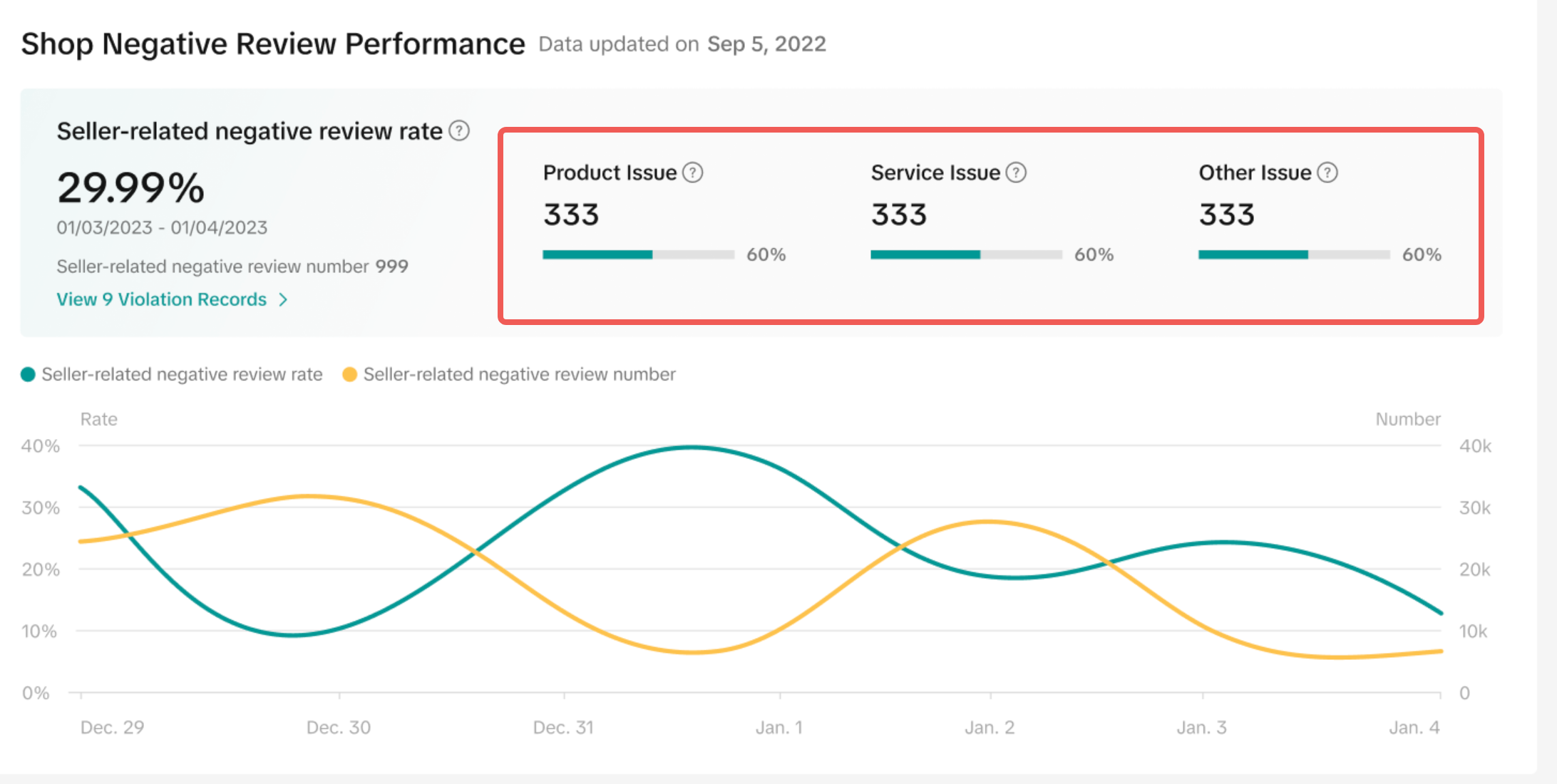The height and width of the screenshot is (784, 1557).
Task: Click the Jan. 3 axis label
Action: 1201,728
